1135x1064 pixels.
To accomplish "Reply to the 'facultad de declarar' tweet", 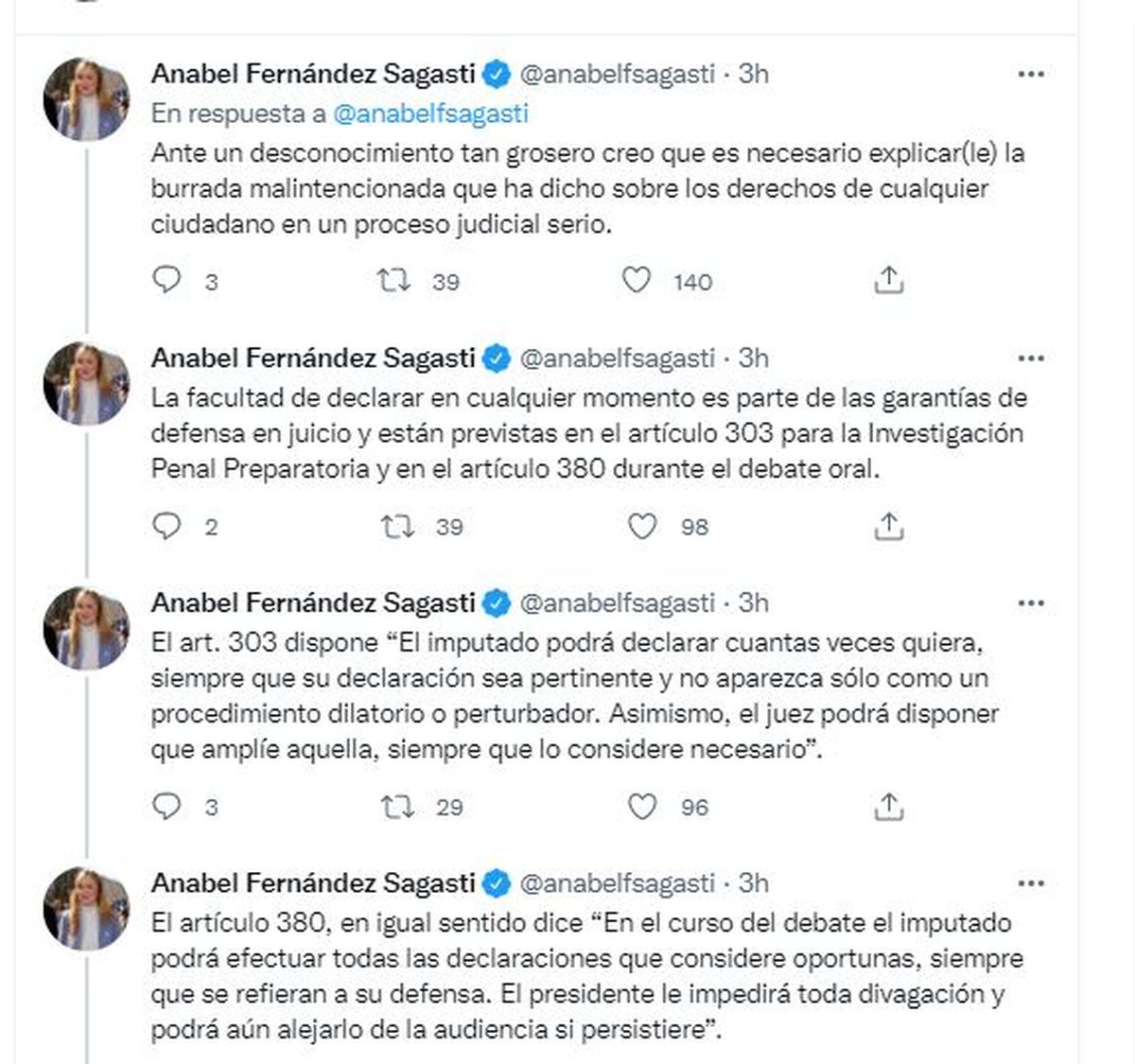I will 167,526.
